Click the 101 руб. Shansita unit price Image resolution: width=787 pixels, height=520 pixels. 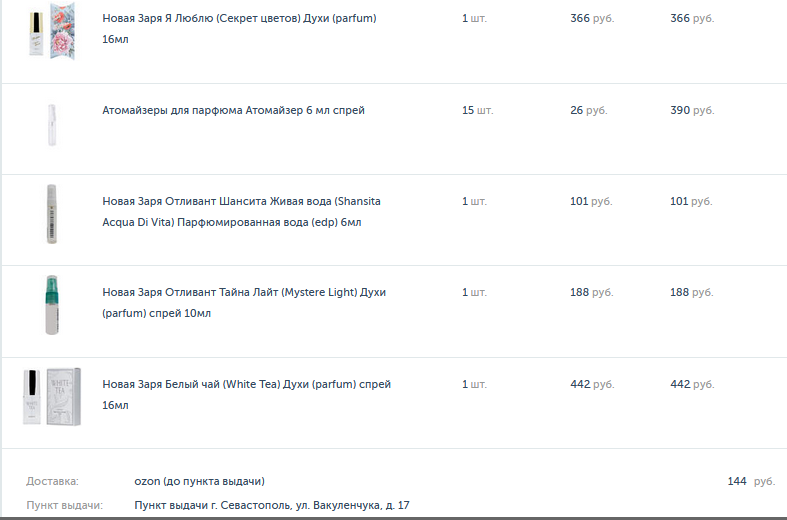591,201
